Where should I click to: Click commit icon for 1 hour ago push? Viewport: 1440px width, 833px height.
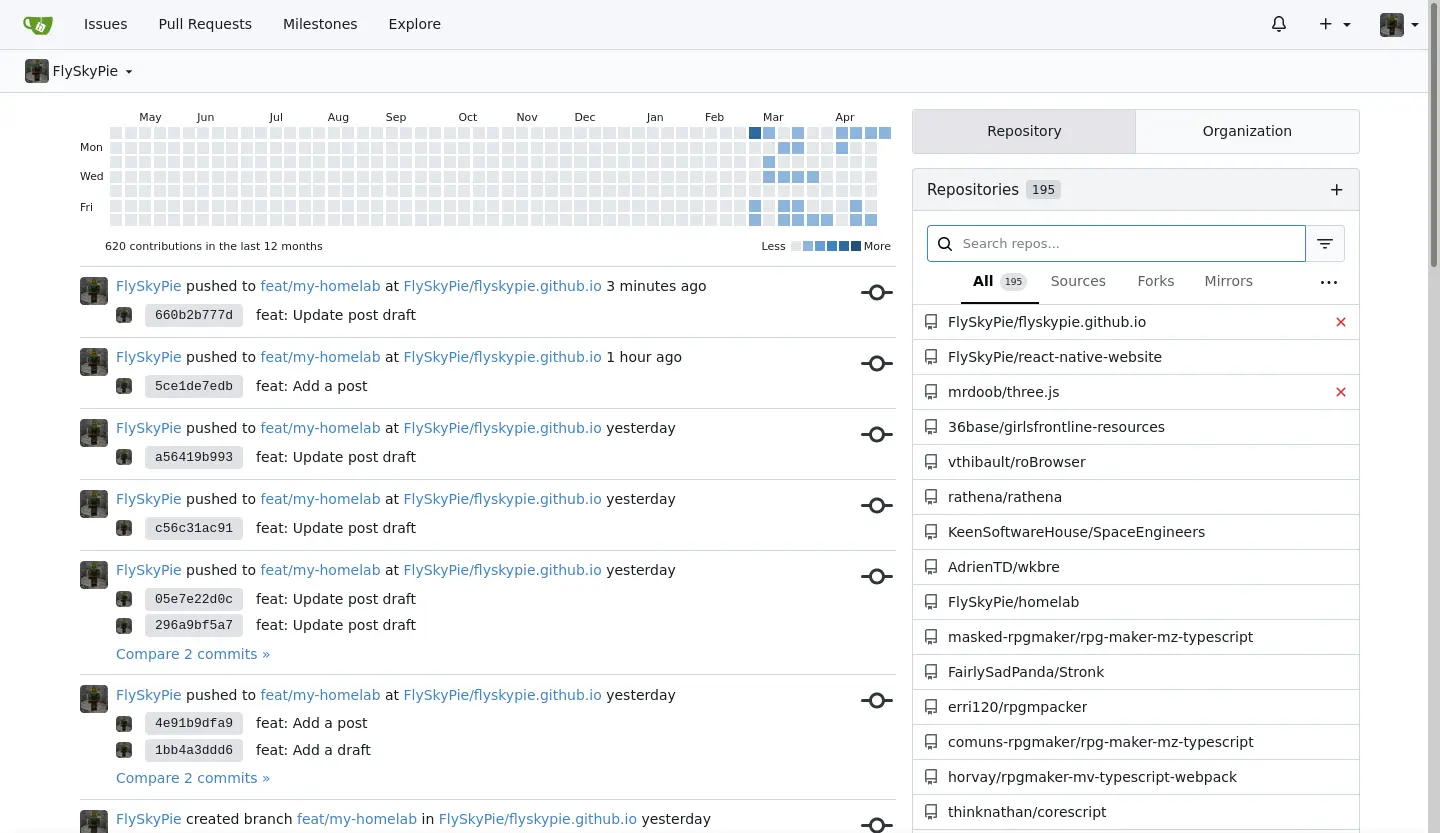[x=877, y=364]
